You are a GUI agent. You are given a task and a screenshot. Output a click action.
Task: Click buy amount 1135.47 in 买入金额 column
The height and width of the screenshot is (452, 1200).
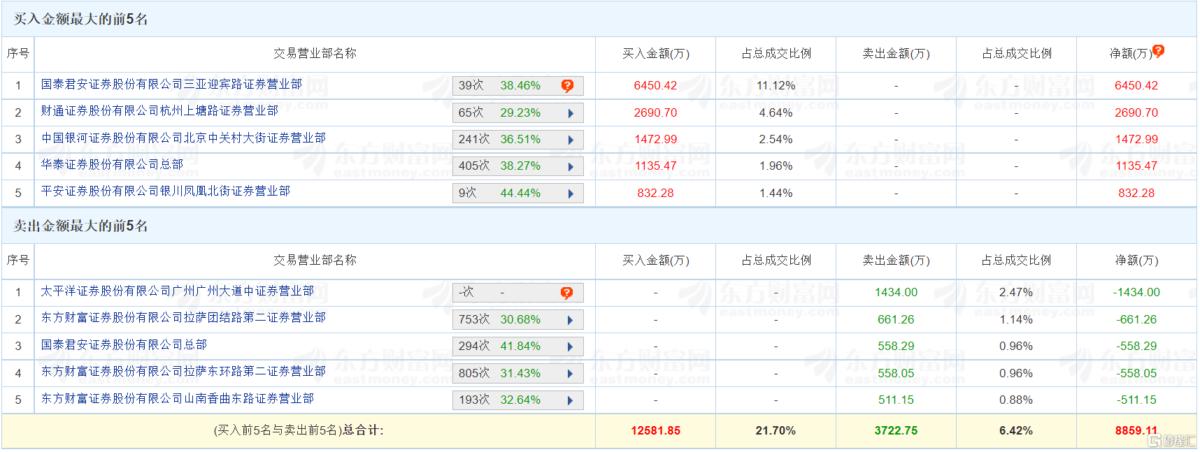tap(655, 166)
